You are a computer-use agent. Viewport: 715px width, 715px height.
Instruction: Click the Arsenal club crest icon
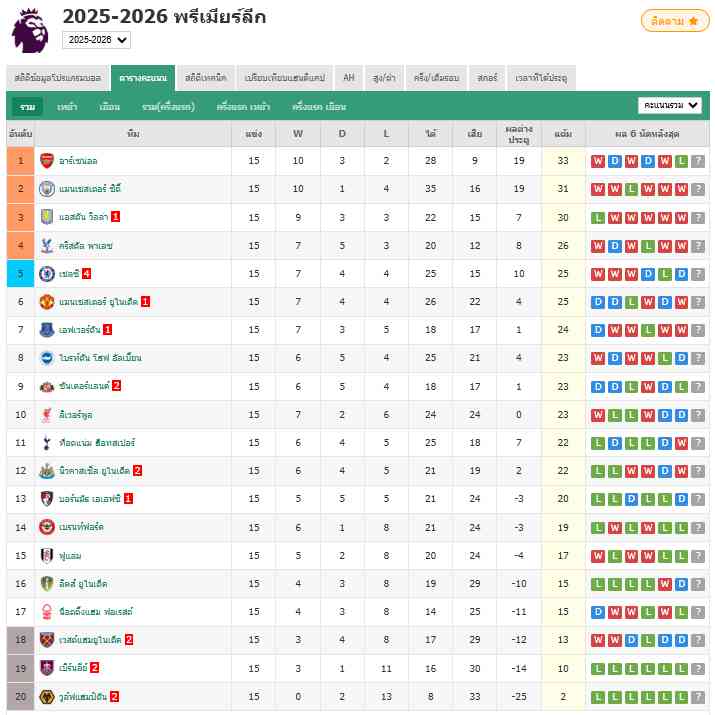(47, 161)
